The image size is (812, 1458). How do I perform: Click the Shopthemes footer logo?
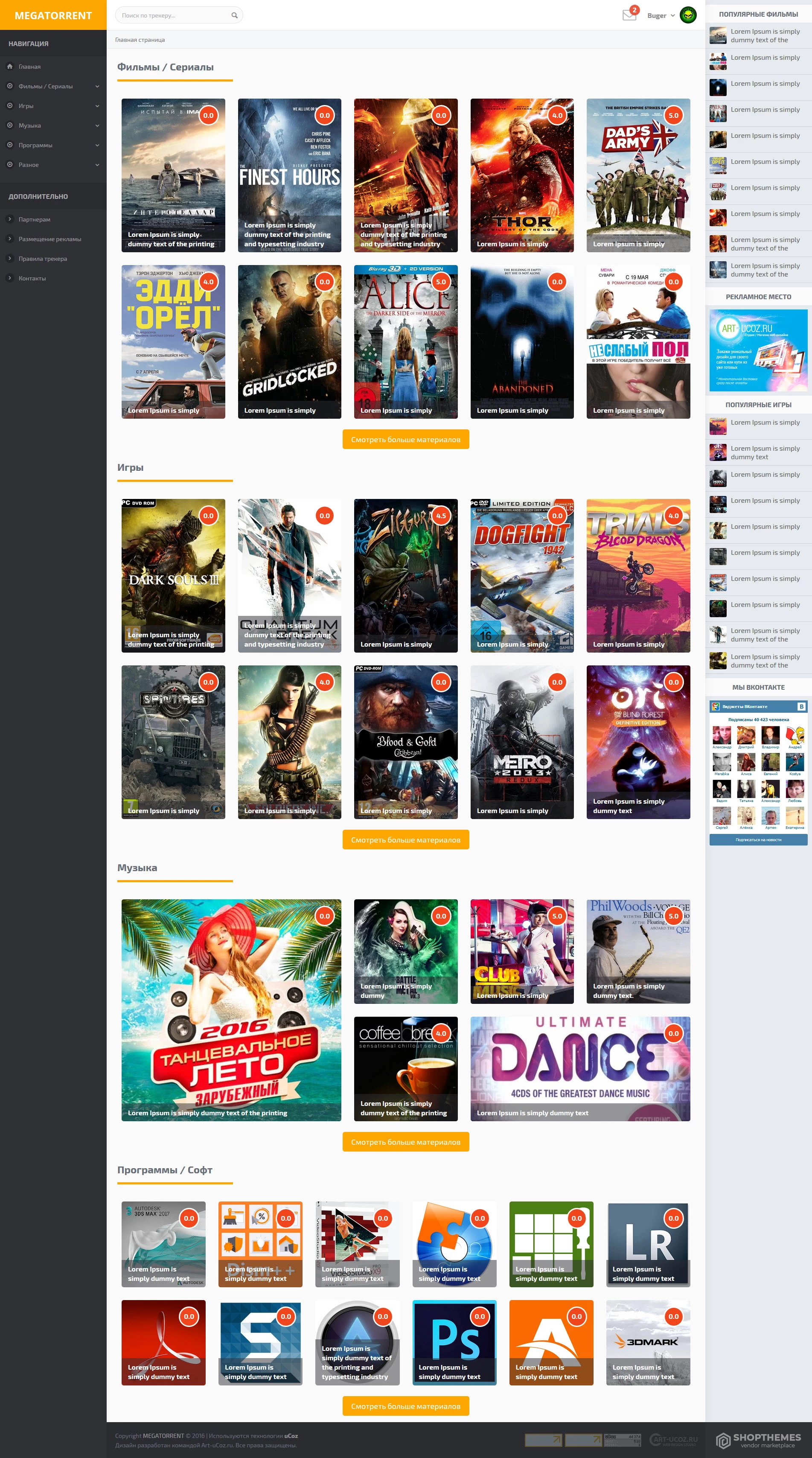[759, 1440]
